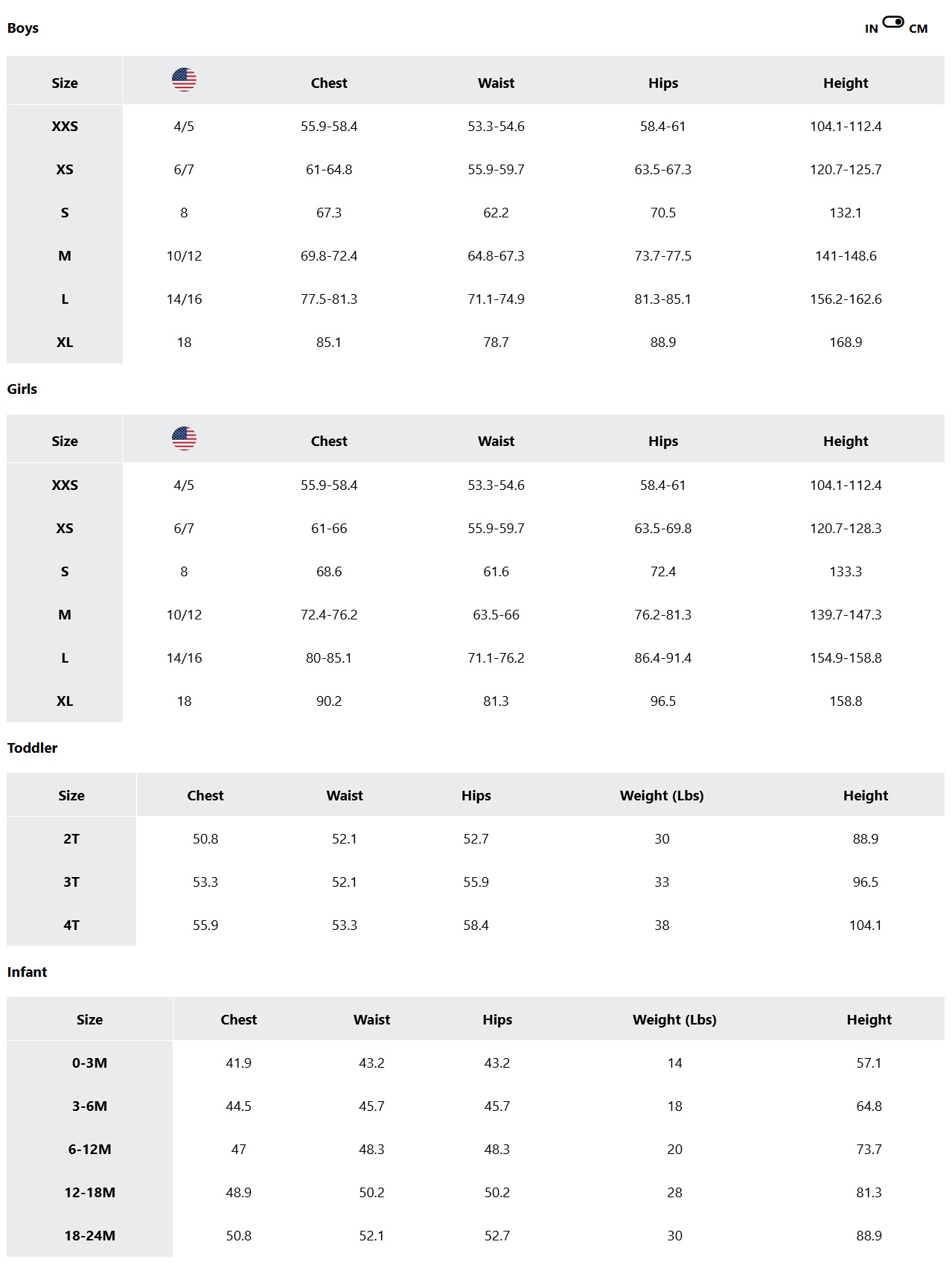952x1265 pixels.
Task: Click the Toddler Weight (Lbs) column header
Action: click(x=662, y=795)
